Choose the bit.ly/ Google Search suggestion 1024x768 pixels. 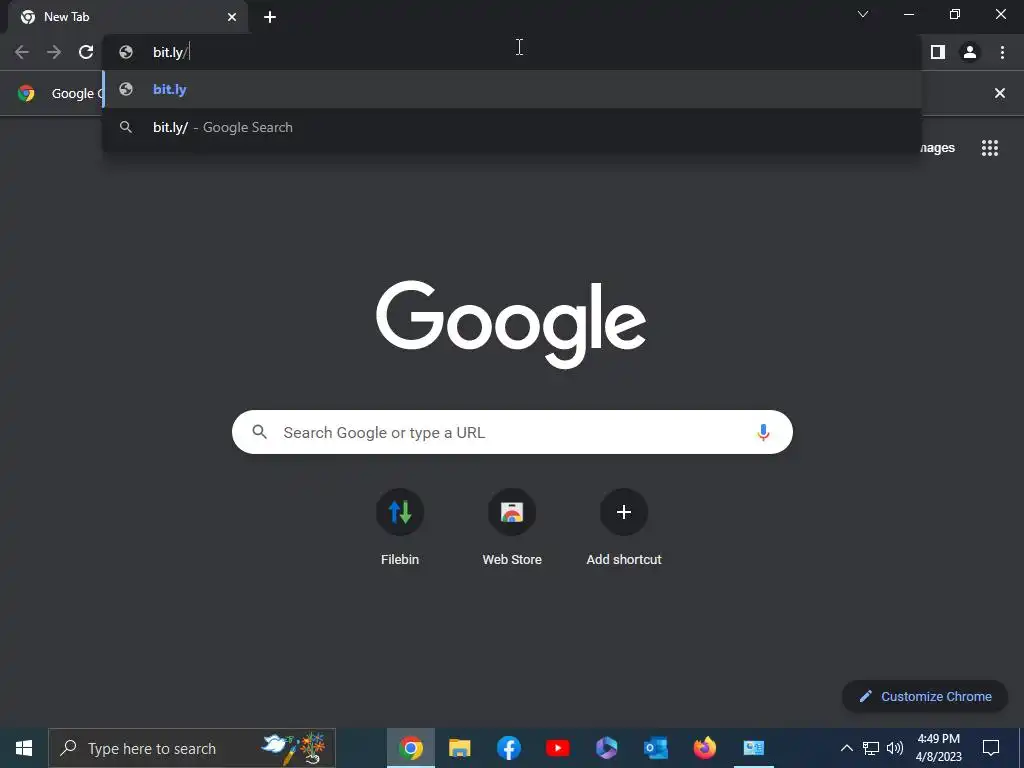tap(512, 127)
